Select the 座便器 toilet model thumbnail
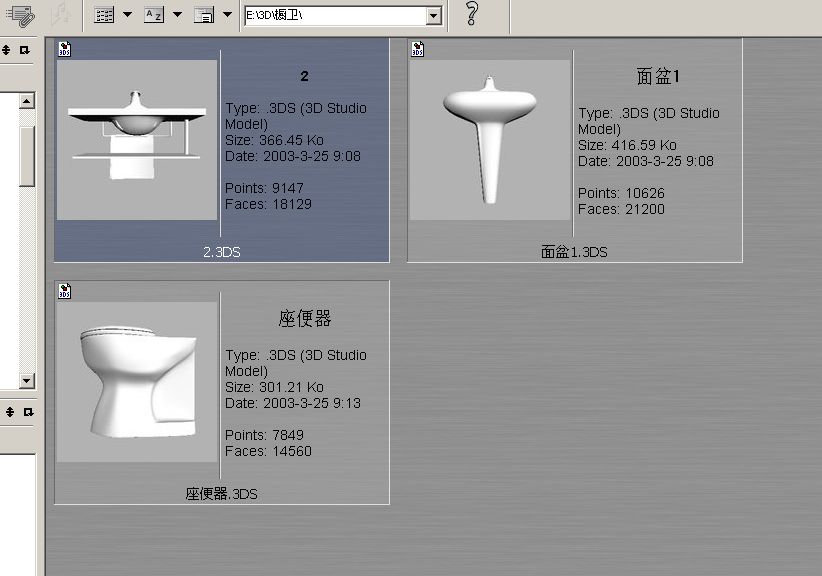This screenshot has height=576, width=822. 137,382
